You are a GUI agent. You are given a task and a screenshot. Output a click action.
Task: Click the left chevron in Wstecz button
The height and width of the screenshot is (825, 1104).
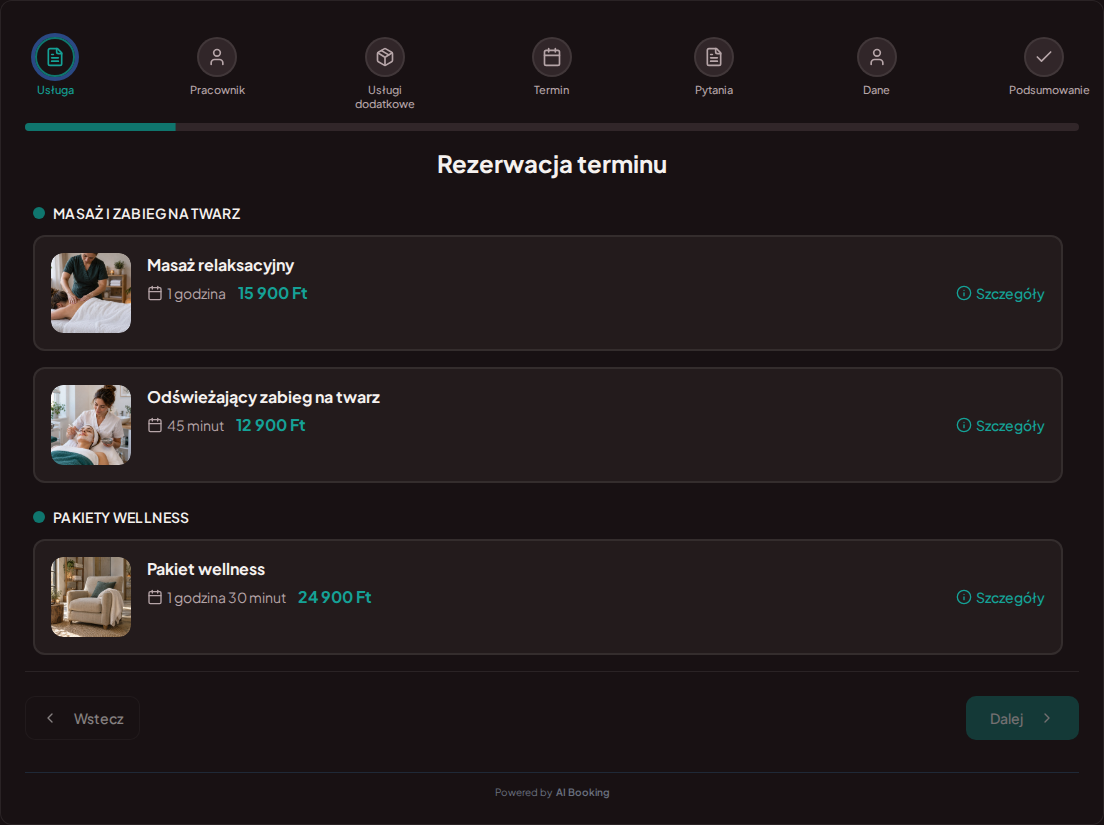click(x=50, y=718)
